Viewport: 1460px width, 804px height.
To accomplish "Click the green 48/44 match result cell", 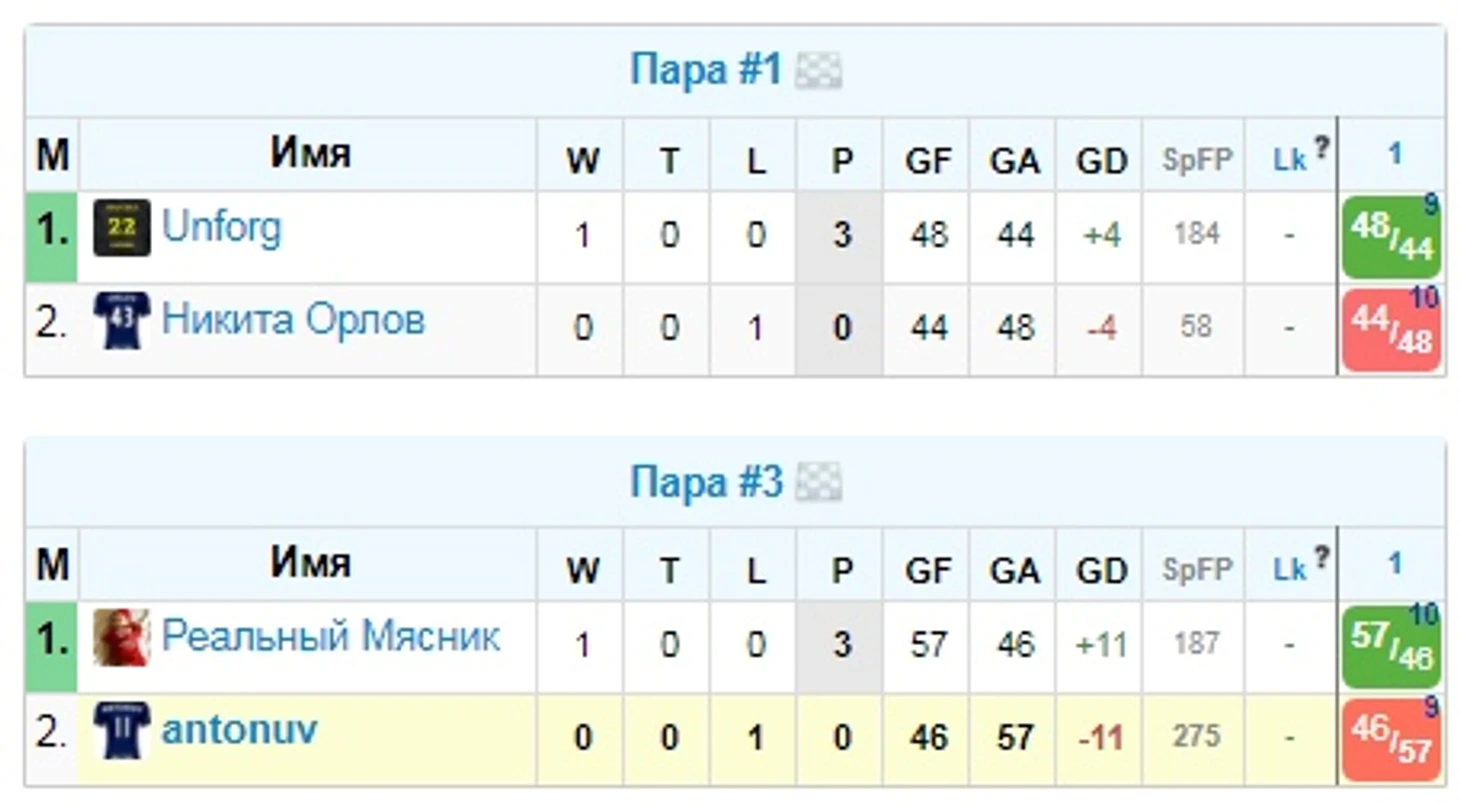I will 1391,236.
